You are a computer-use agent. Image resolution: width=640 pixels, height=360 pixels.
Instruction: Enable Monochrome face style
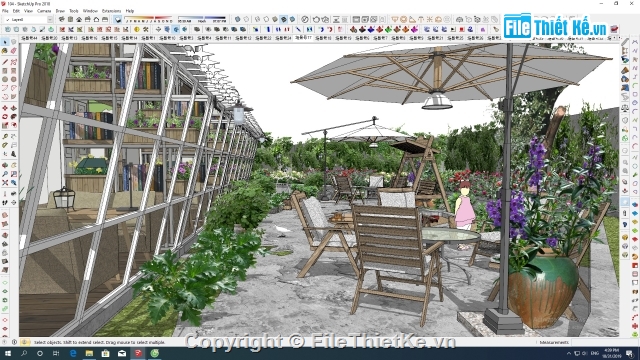(292, 20)
